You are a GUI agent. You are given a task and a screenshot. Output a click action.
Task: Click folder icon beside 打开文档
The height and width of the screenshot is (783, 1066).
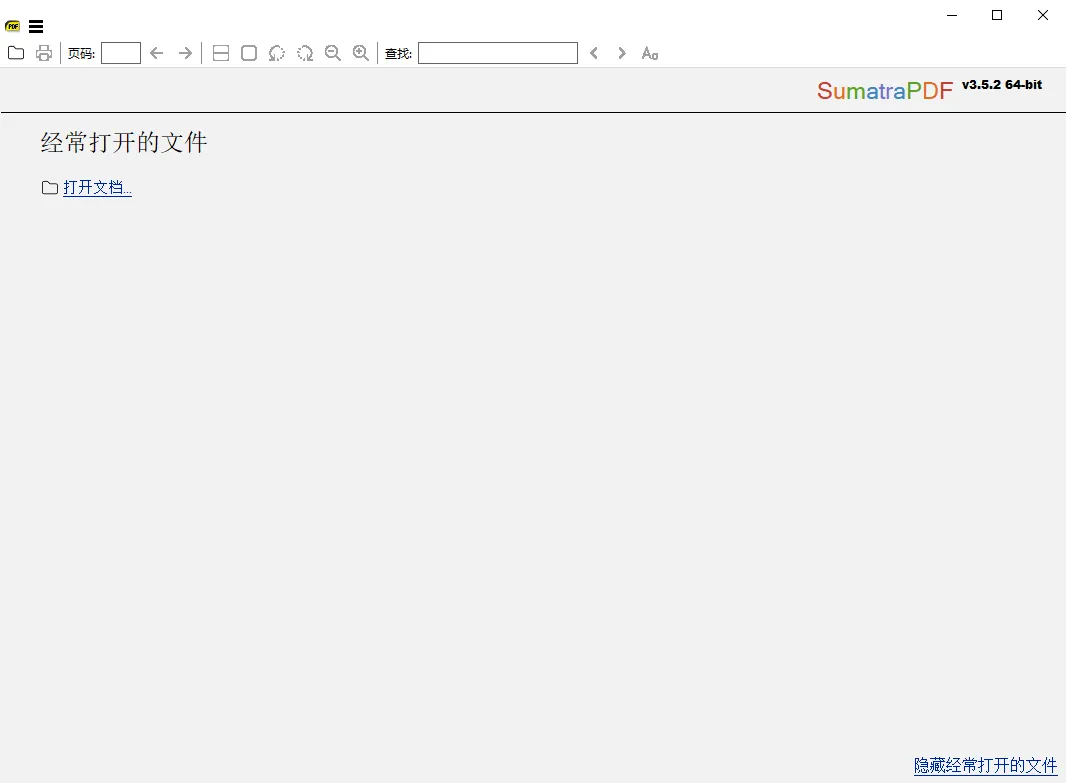point(50,188)
